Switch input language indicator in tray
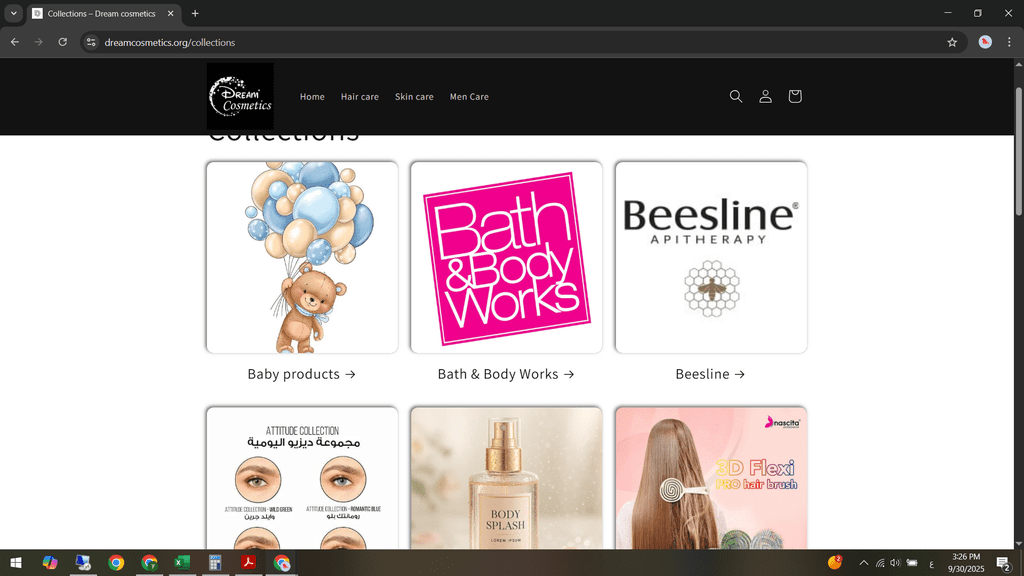Image resolution: width=1024 pixels, height=576 pixels. [931, 564]
